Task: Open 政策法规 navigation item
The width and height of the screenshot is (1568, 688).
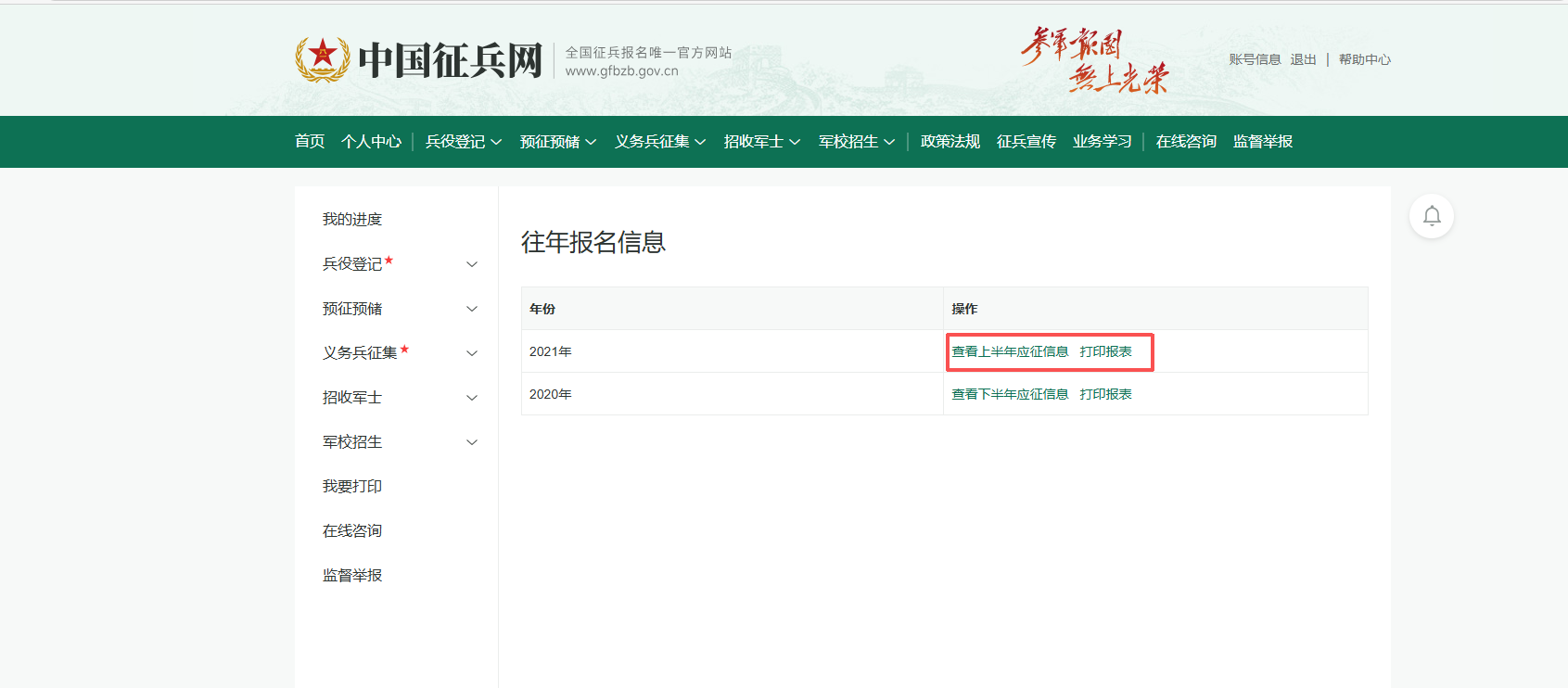Action: click(x=950, y=142)
